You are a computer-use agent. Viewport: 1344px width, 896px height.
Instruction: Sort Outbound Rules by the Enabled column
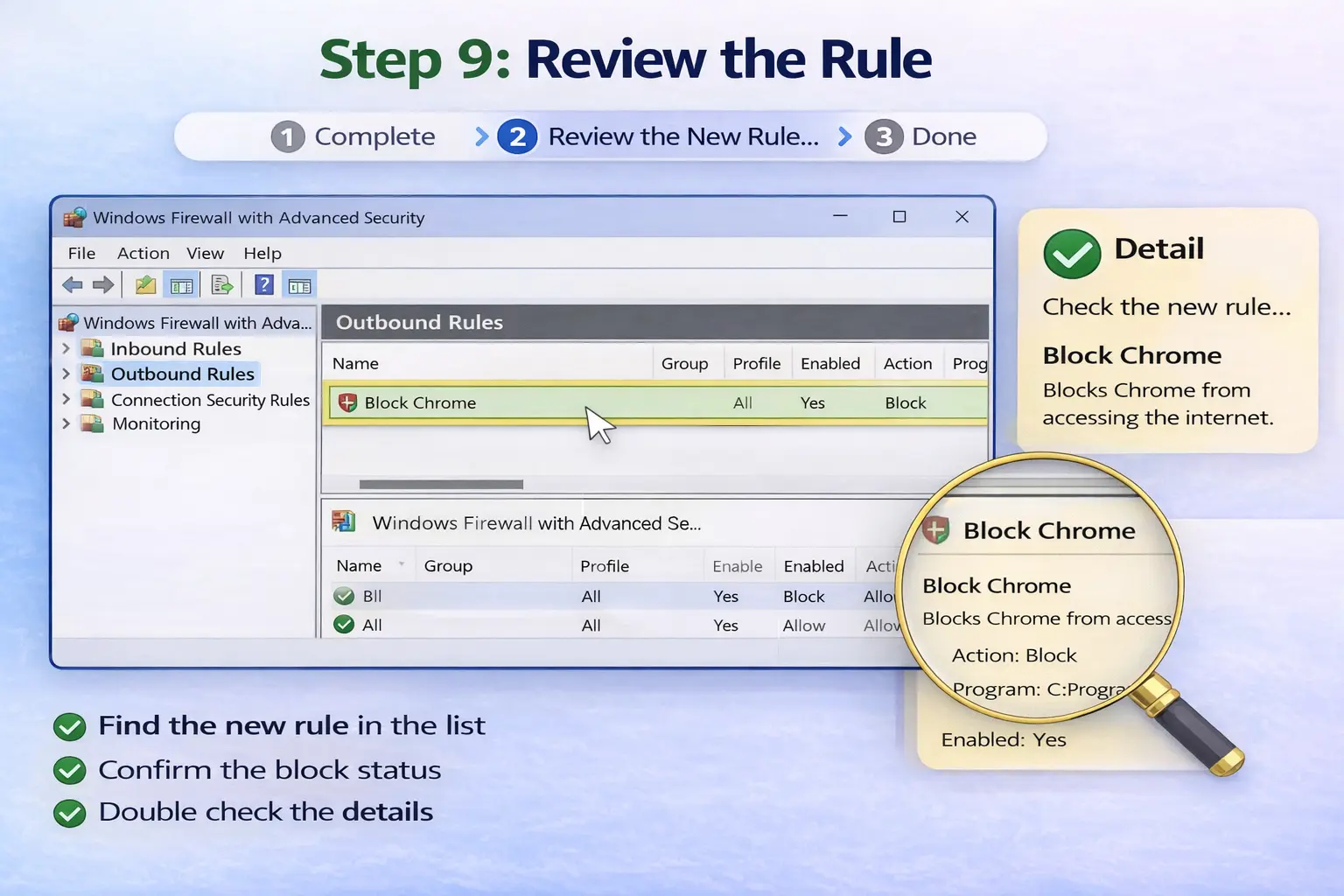pos(830,363)
